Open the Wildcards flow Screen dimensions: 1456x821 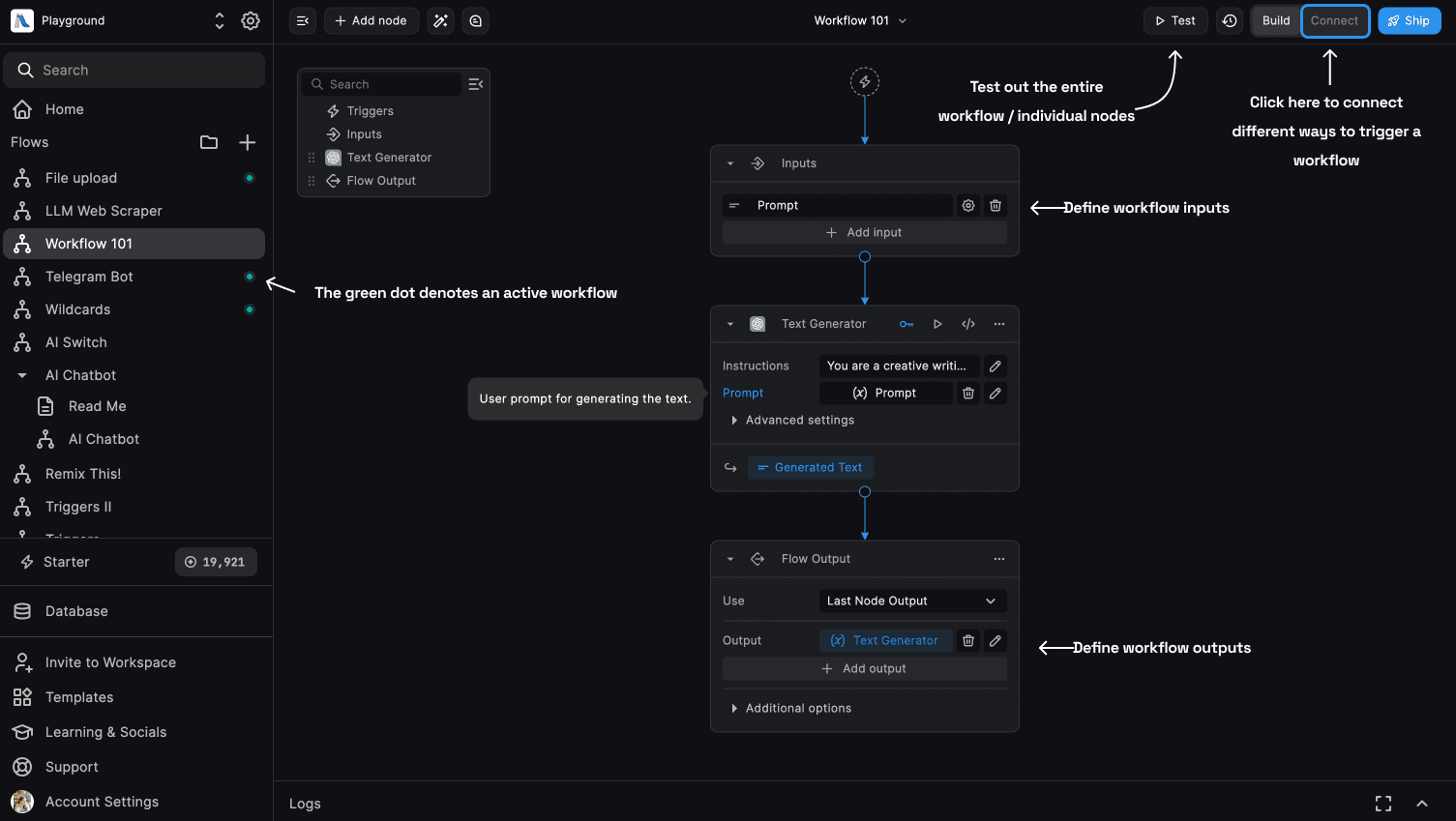pyautogui.click(x=134, y=309)
